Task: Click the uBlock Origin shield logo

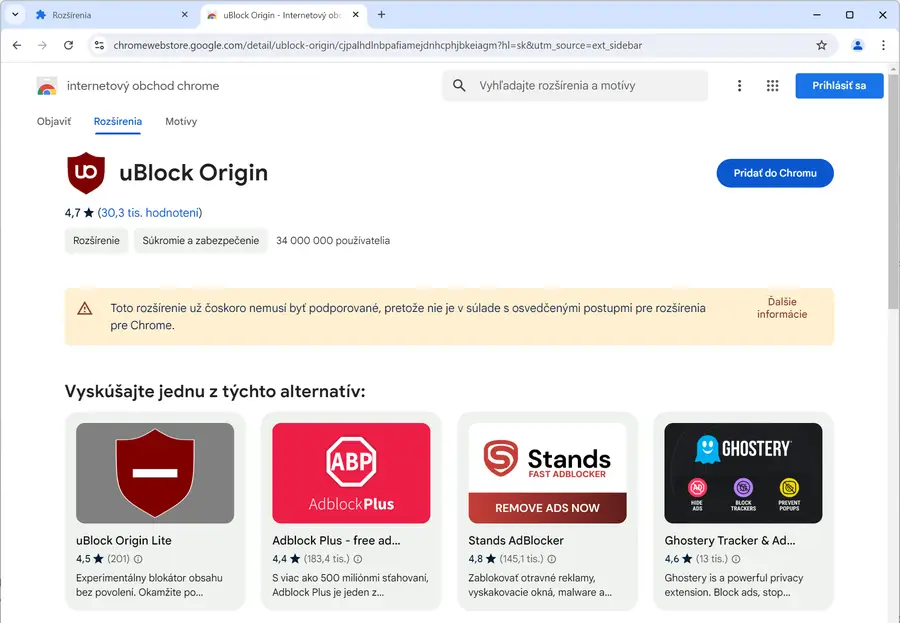Action: (x=86, y=173)
